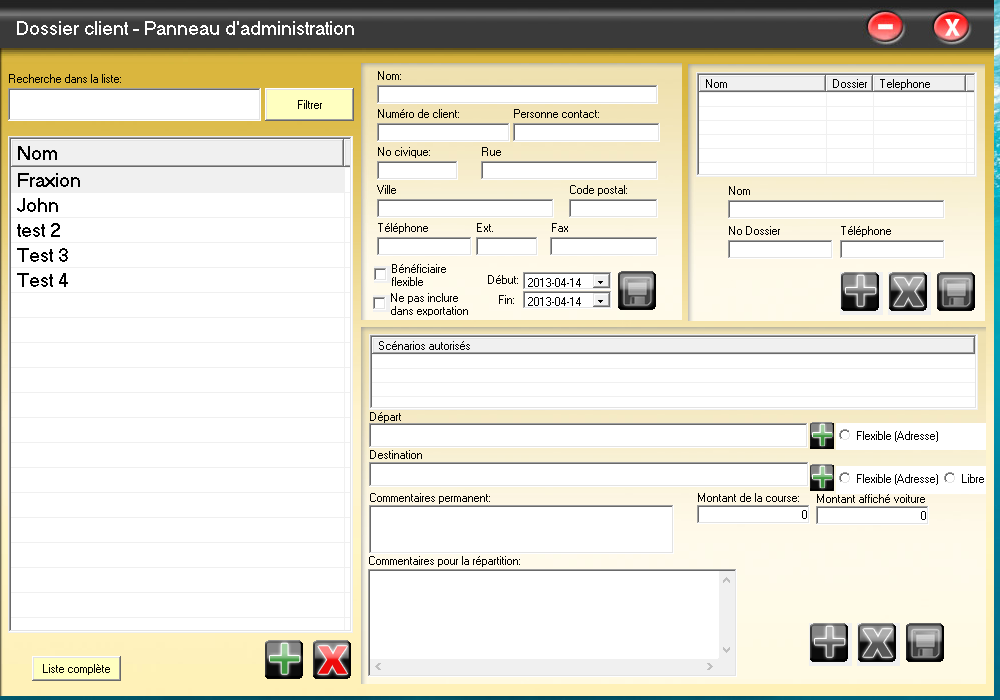
Task: Delete the selected client with the red X icon
Action: pyautogui.click(x=332, y=659)
